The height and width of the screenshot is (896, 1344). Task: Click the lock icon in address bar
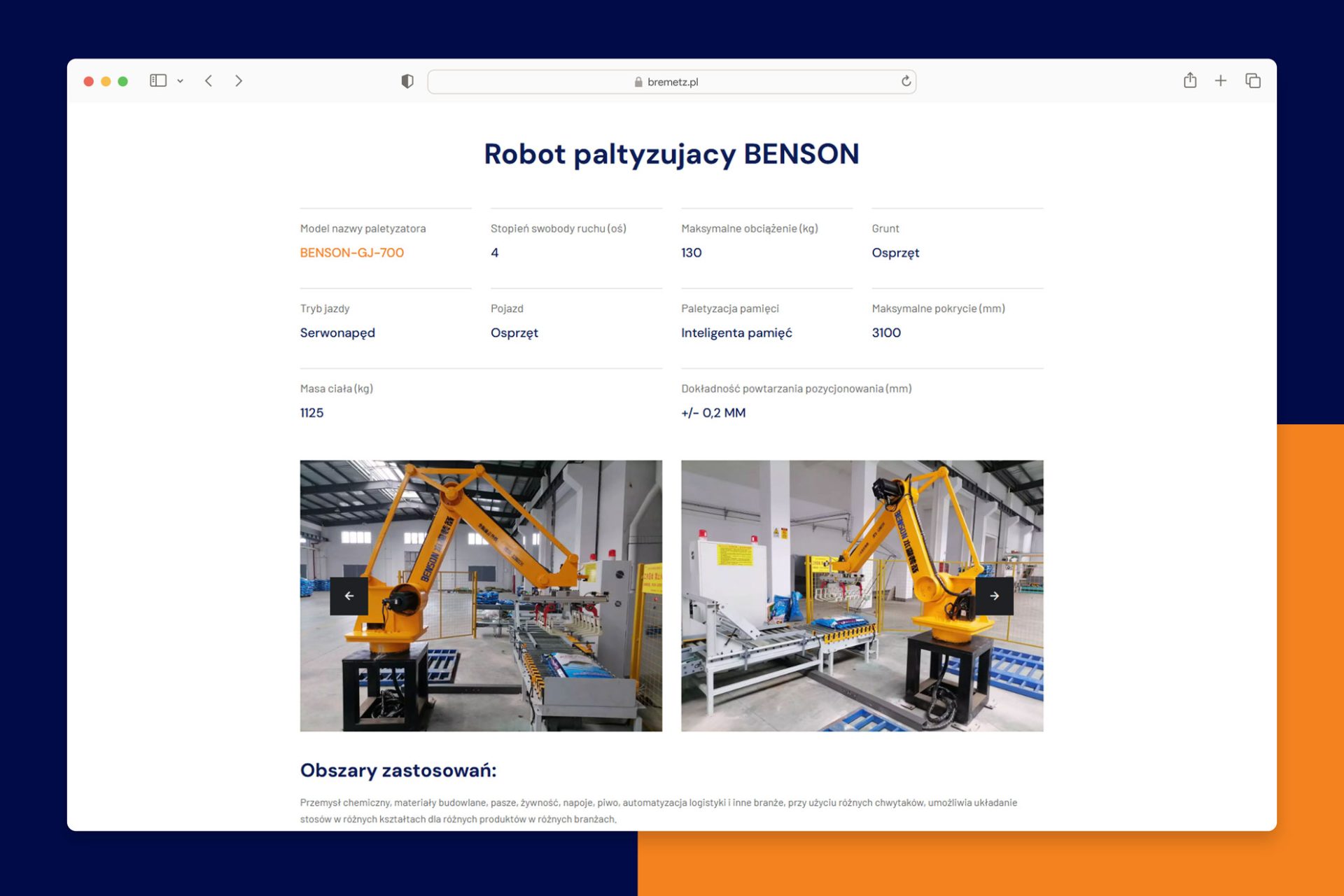pos(638,82)
